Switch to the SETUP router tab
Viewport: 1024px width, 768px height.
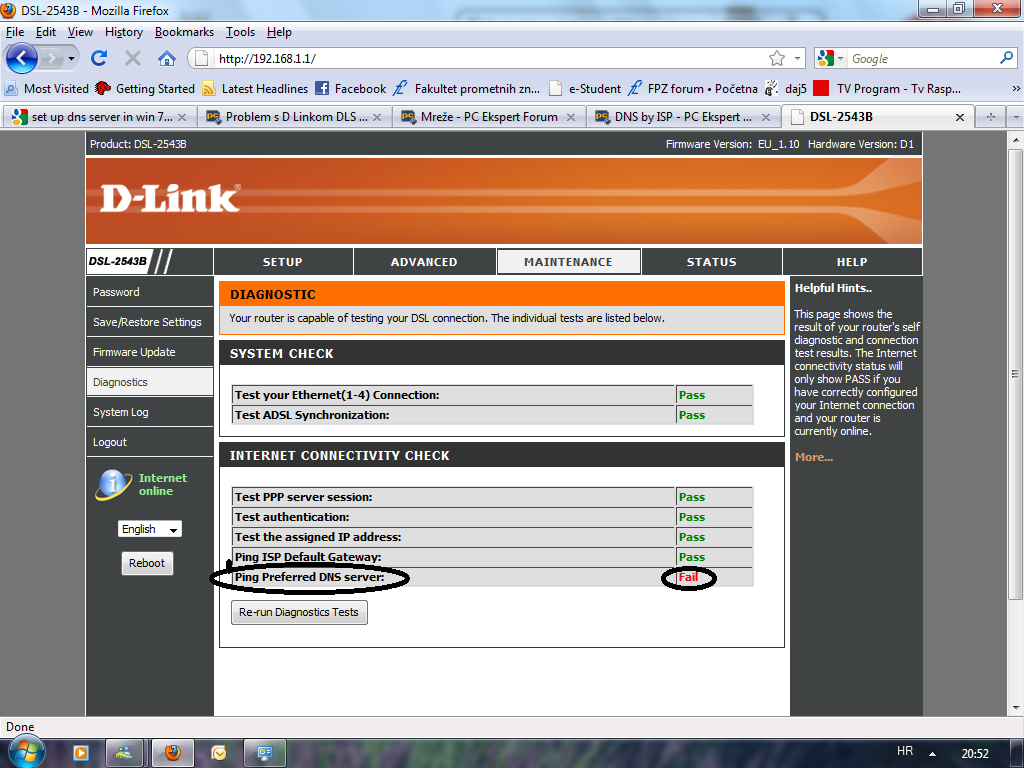click(283, 262)
